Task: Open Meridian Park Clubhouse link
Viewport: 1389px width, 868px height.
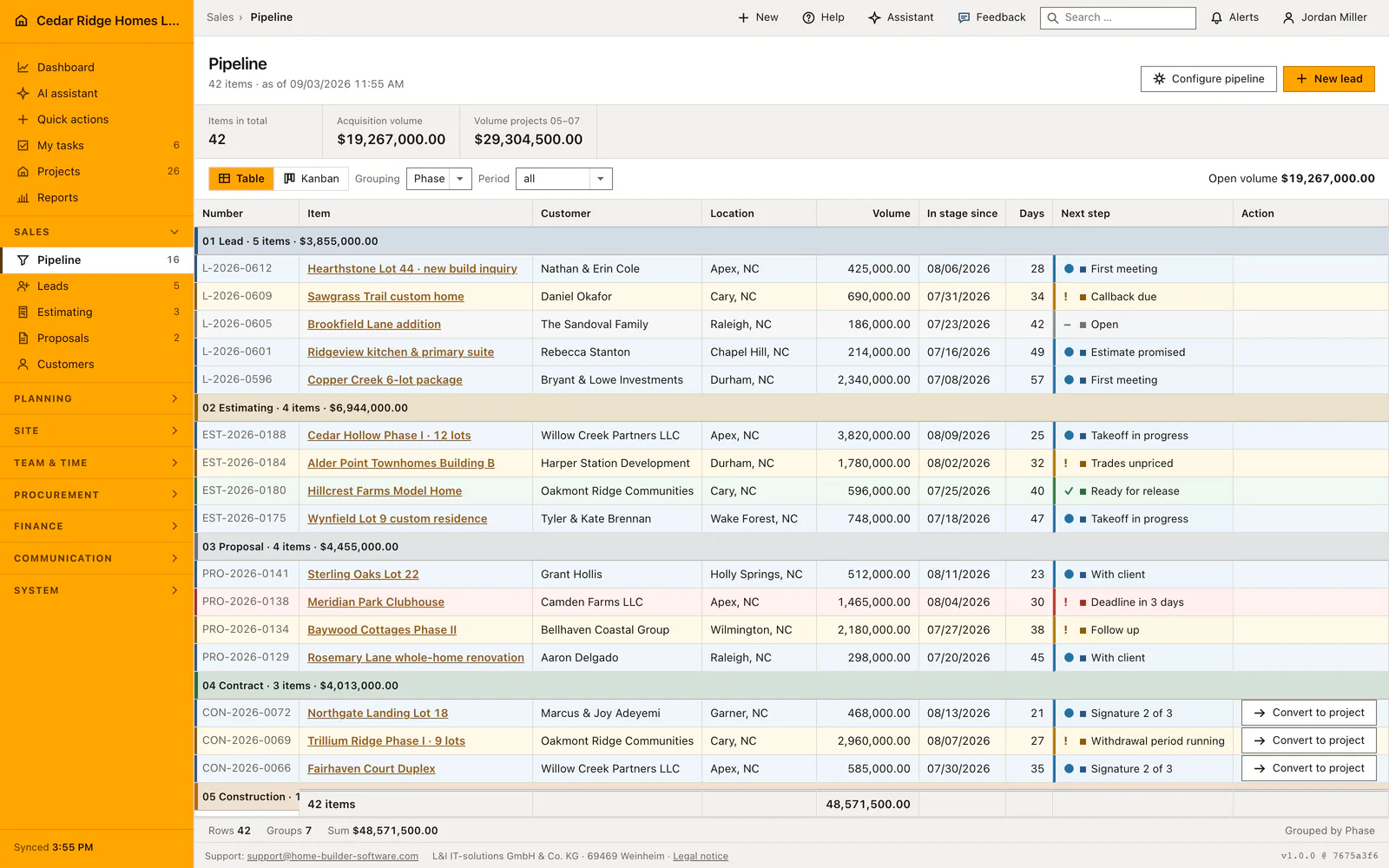Action: [x=376, y=602]
